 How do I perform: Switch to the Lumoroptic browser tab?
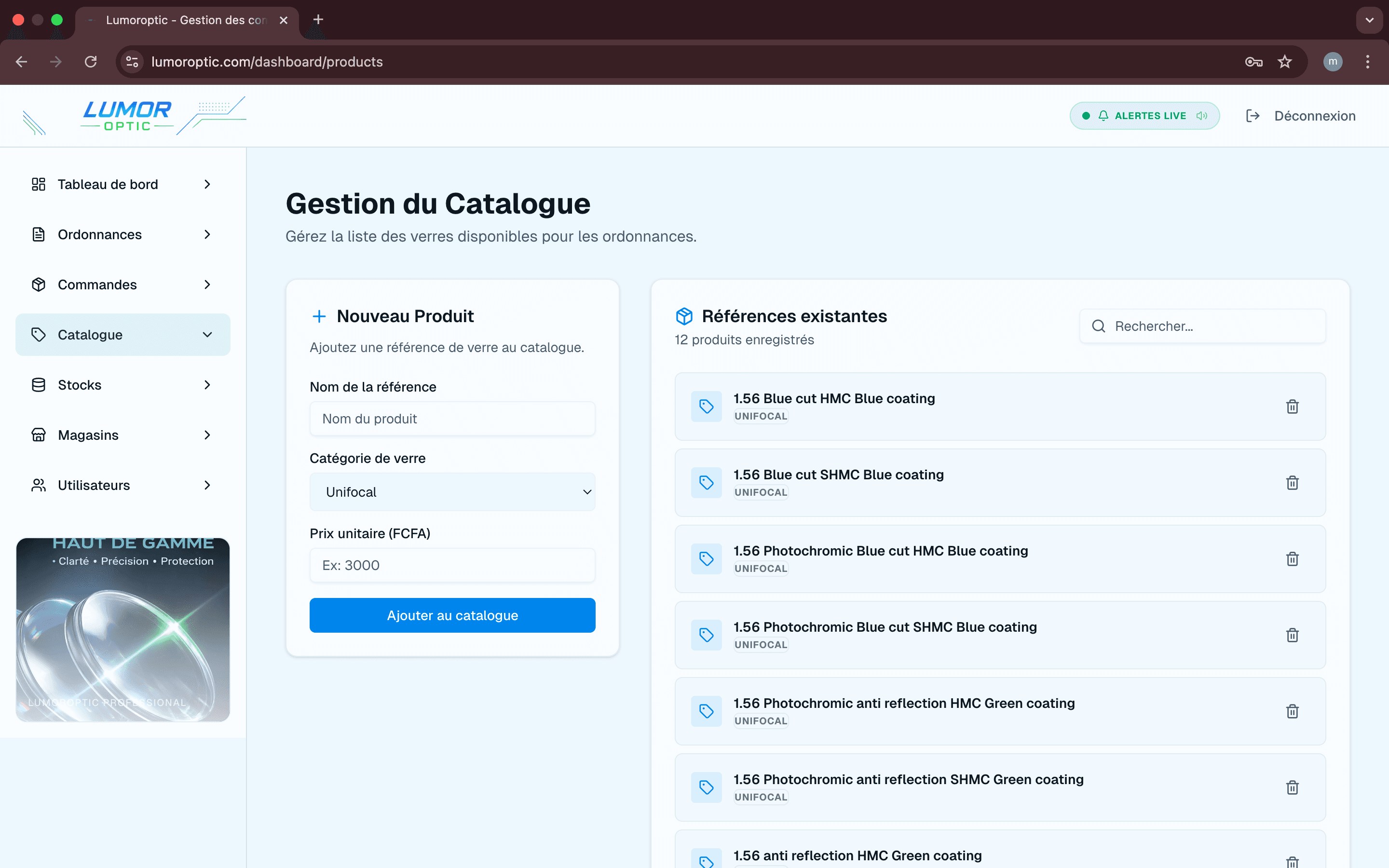(187, 20)
